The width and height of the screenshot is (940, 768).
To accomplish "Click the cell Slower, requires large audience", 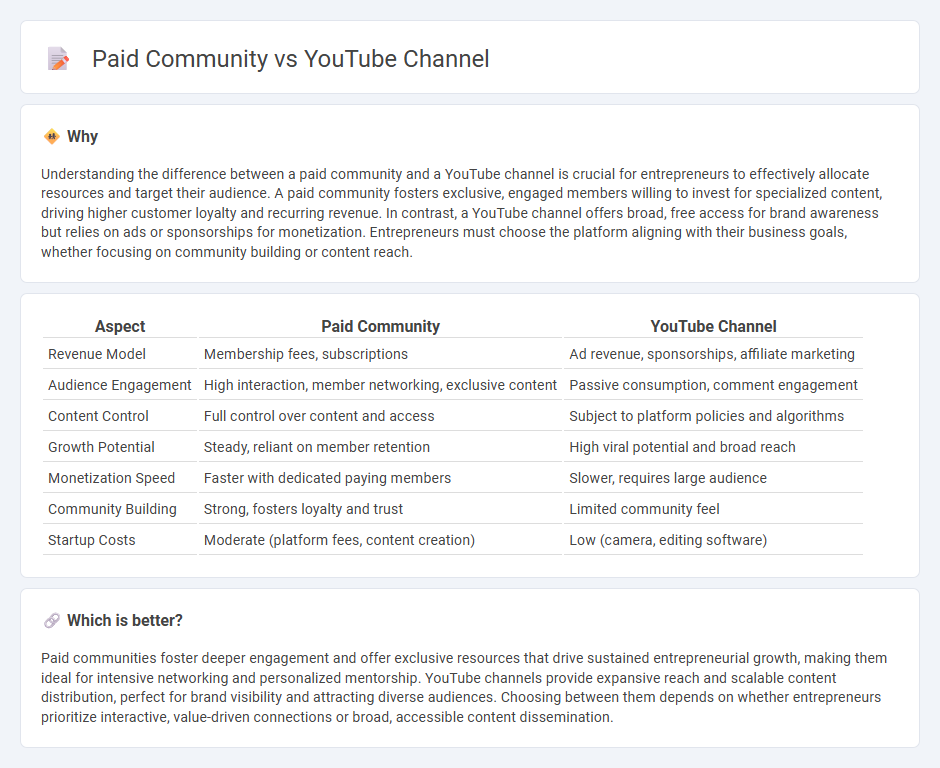I will point(713,478).
